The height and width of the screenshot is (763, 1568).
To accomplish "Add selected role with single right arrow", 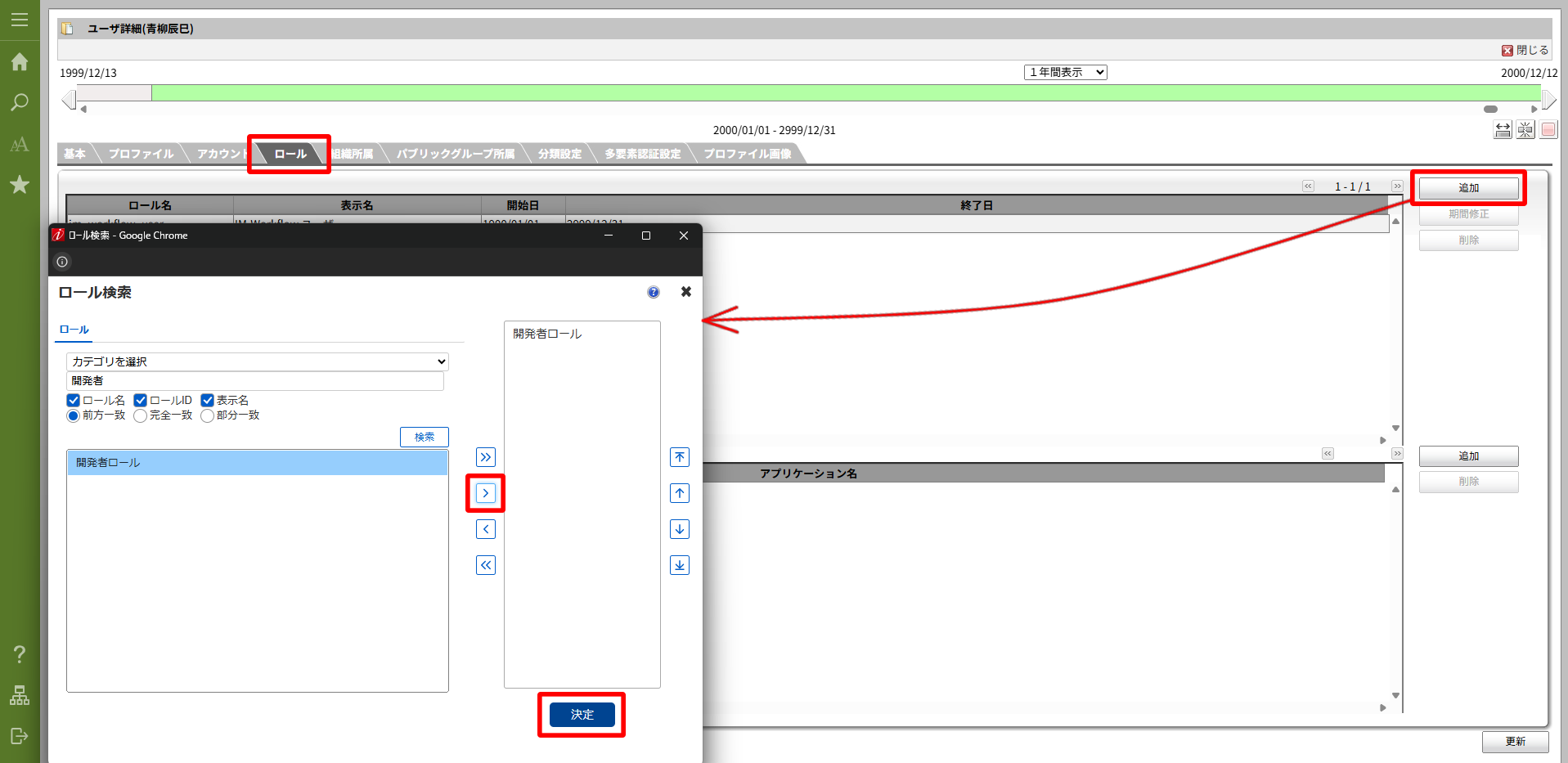I will [486, 493].
